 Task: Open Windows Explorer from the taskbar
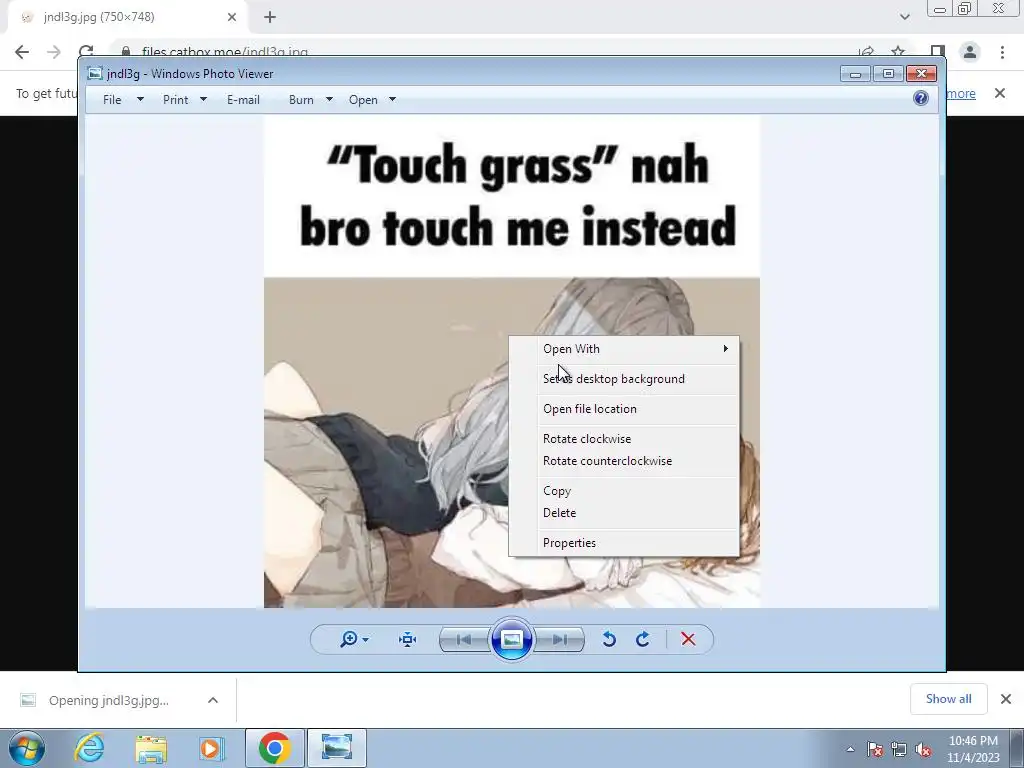point(151,748)
